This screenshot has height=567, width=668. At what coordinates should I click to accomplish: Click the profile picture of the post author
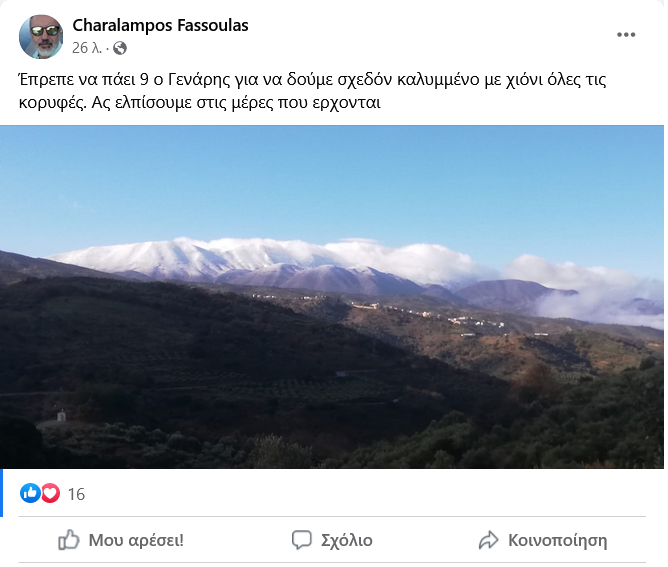tap(41, 37)
